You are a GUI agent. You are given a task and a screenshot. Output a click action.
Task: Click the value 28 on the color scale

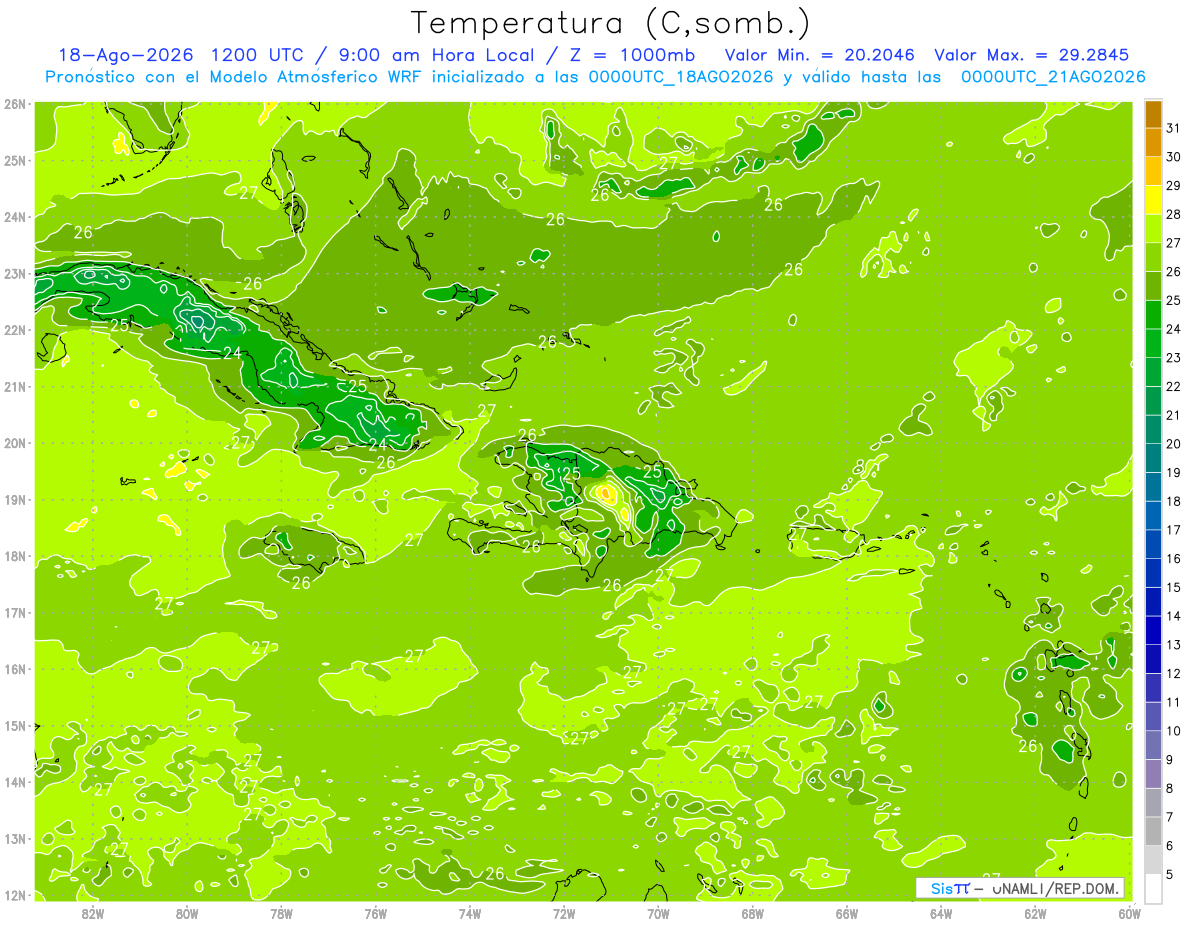click(x=1173, y=214)
